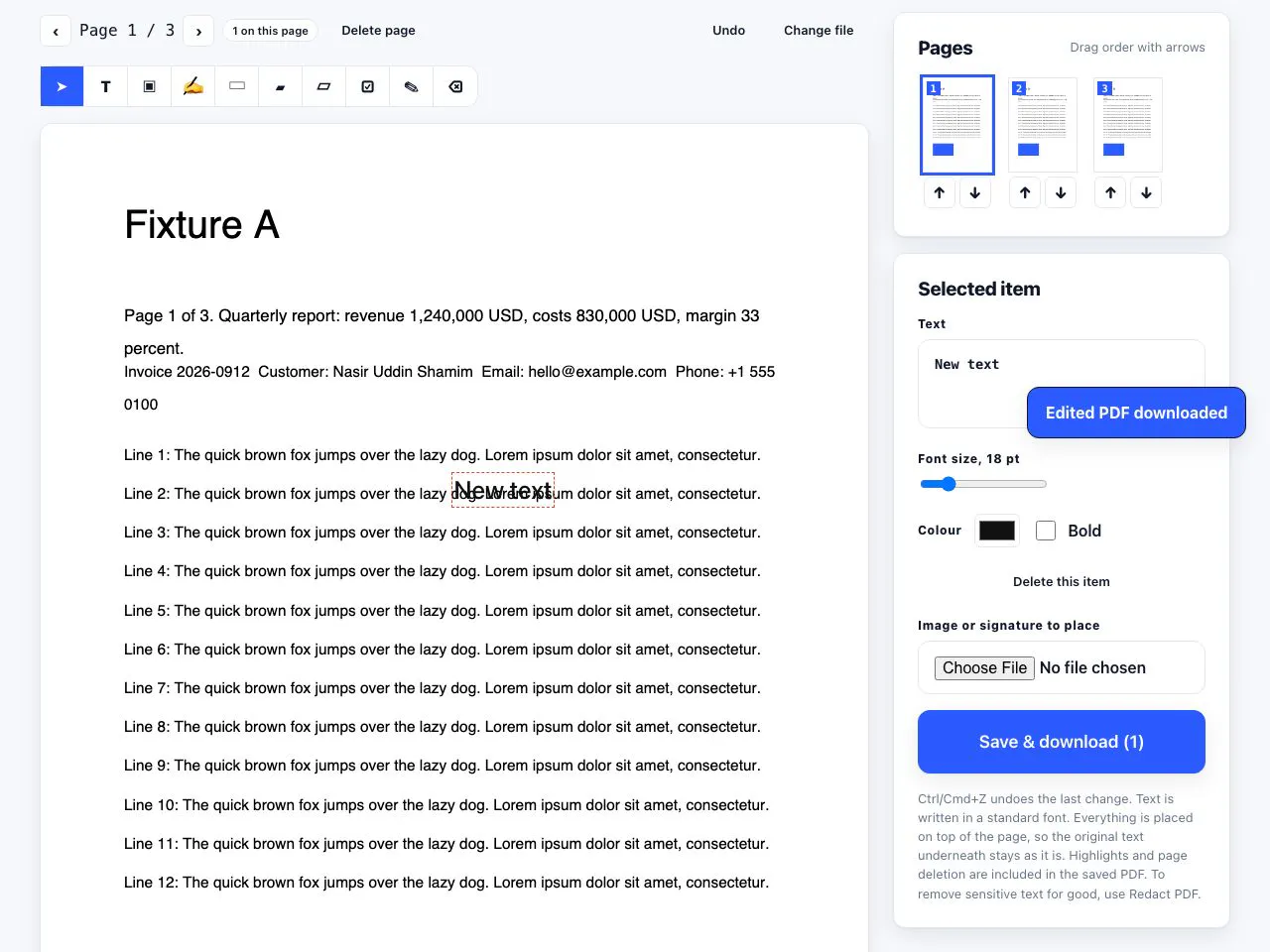Move page 3 down in order
Viewport: 1270px width, 952px height.
coord(1146,192)
